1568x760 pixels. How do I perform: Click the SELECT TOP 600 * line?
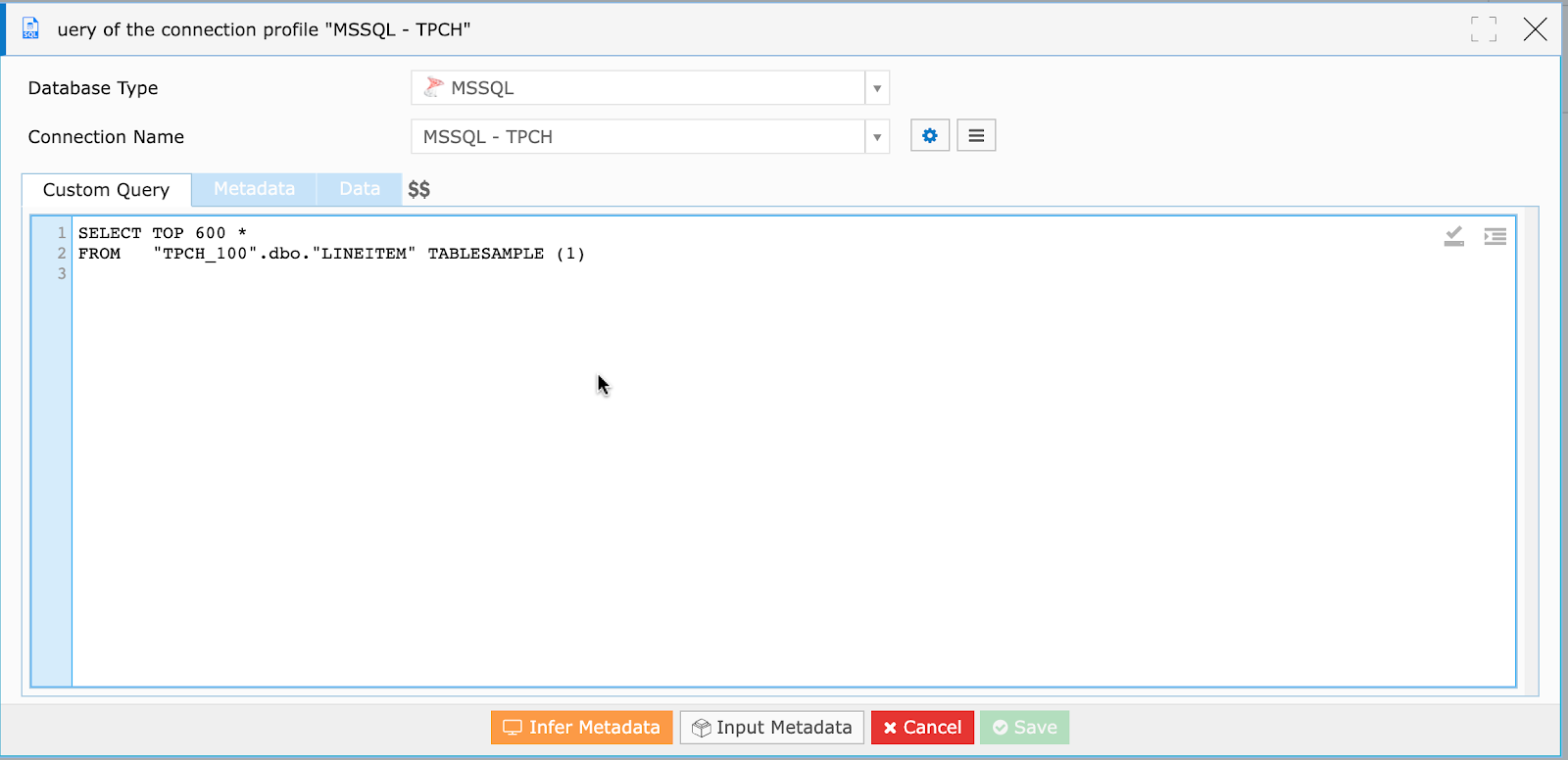click(163, 233)
